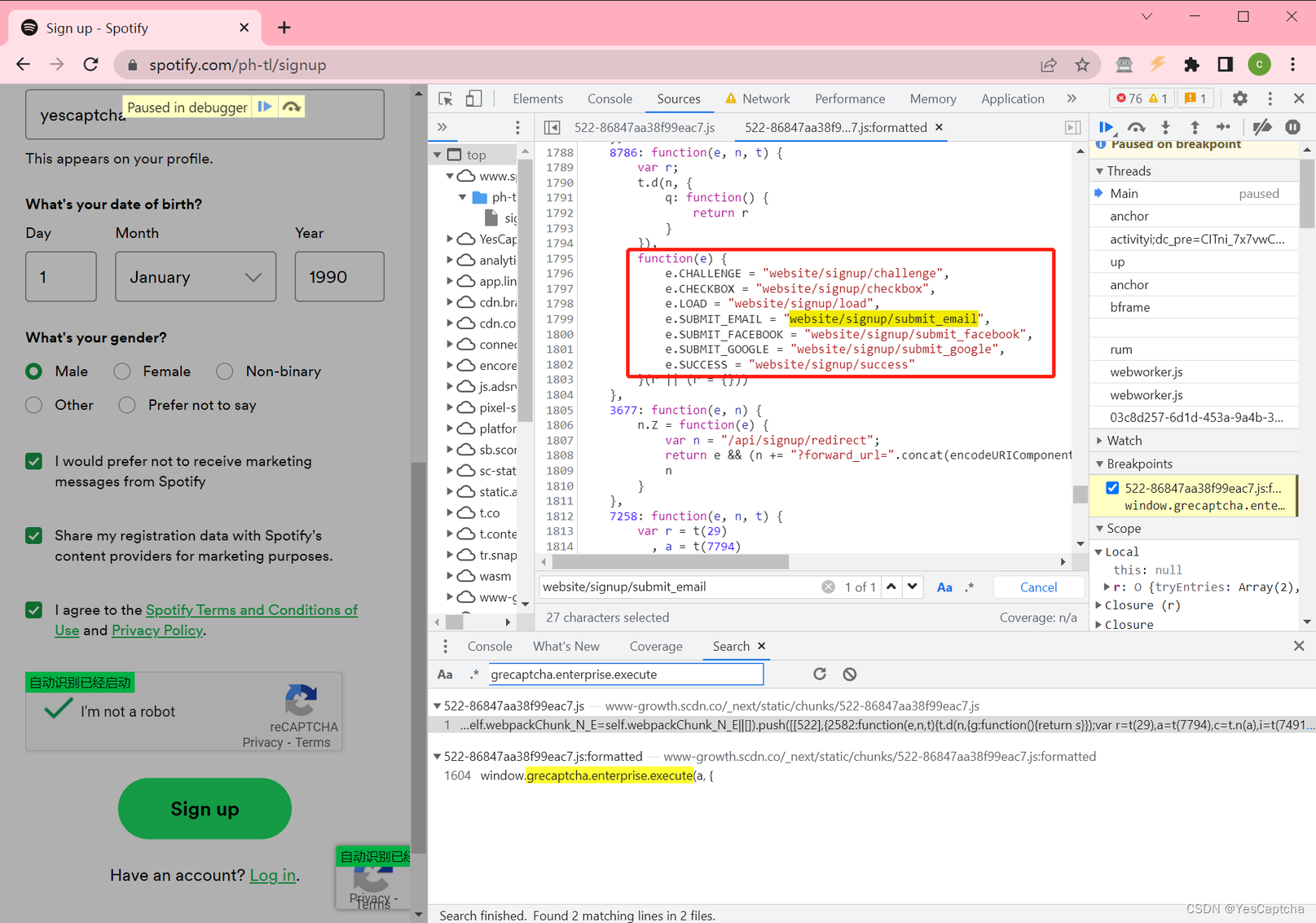Clear the Search drawer results
The width and height of the screenshot is (1316, 923).
[x=850, y=674]
